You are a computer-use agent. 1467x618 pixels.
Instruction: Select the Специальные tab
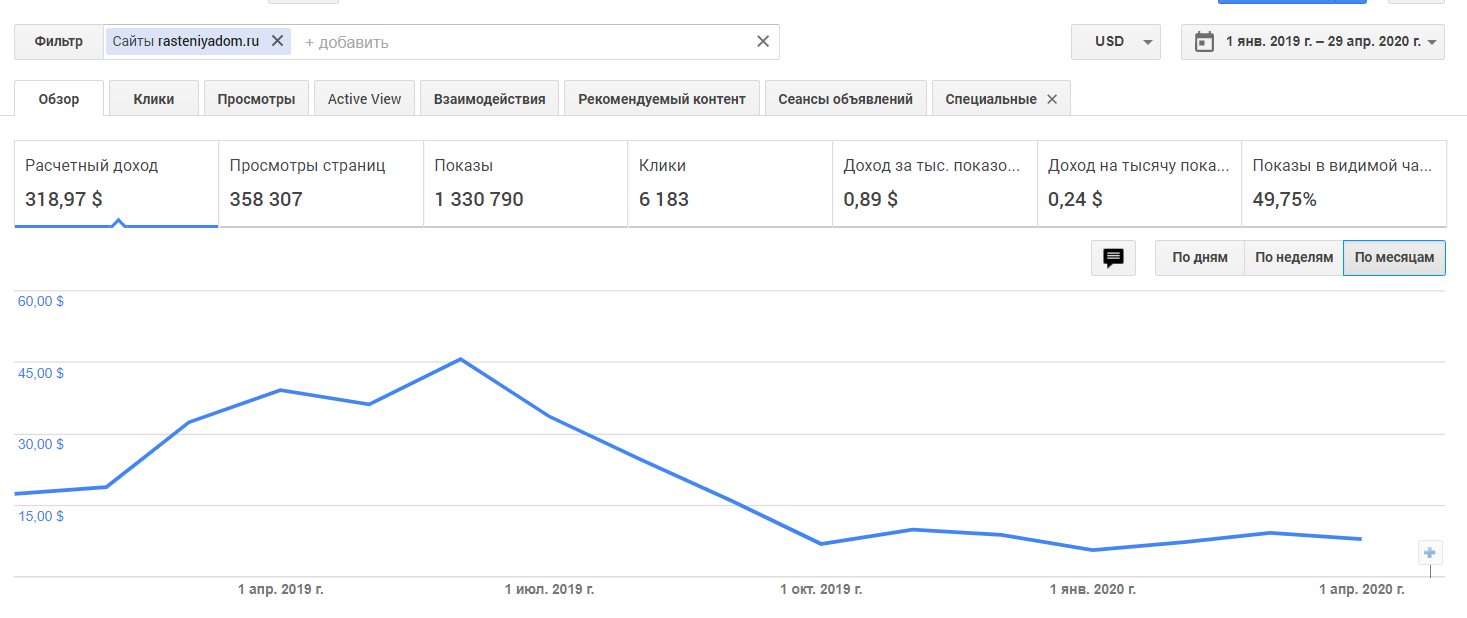[x=990, y=99]
